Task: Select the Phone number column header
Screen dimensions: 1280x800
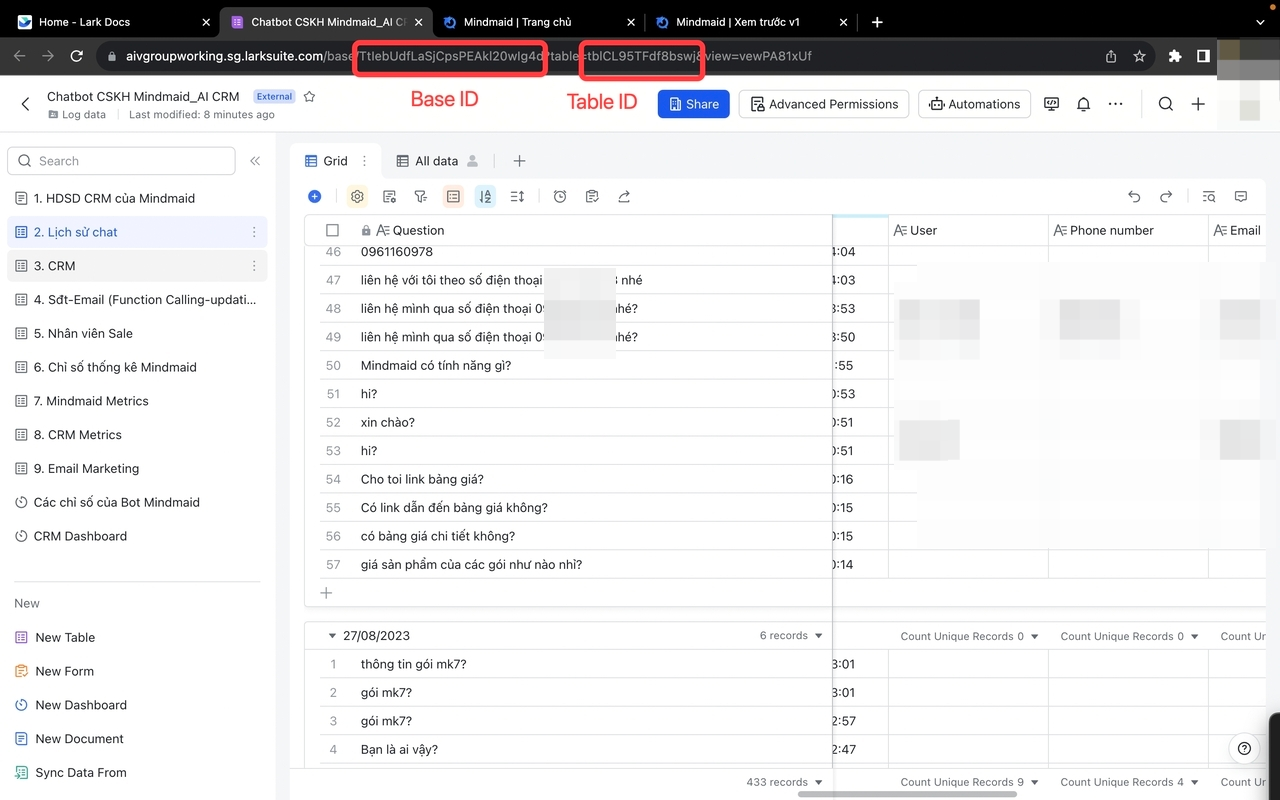Action: click(x=1128, y=230)
